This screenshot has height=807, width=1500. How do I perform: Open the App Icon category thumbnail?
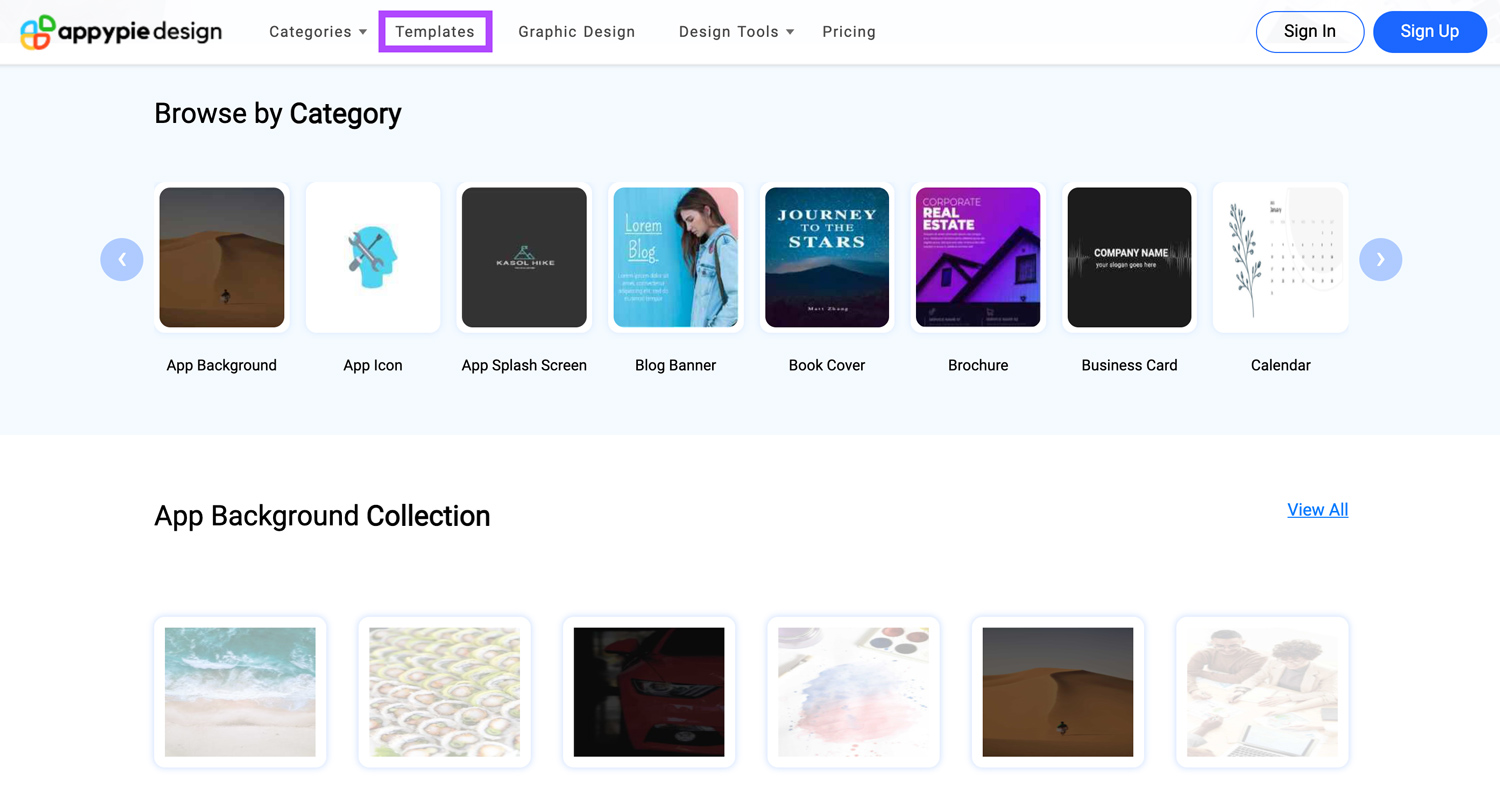click(373, 258)
